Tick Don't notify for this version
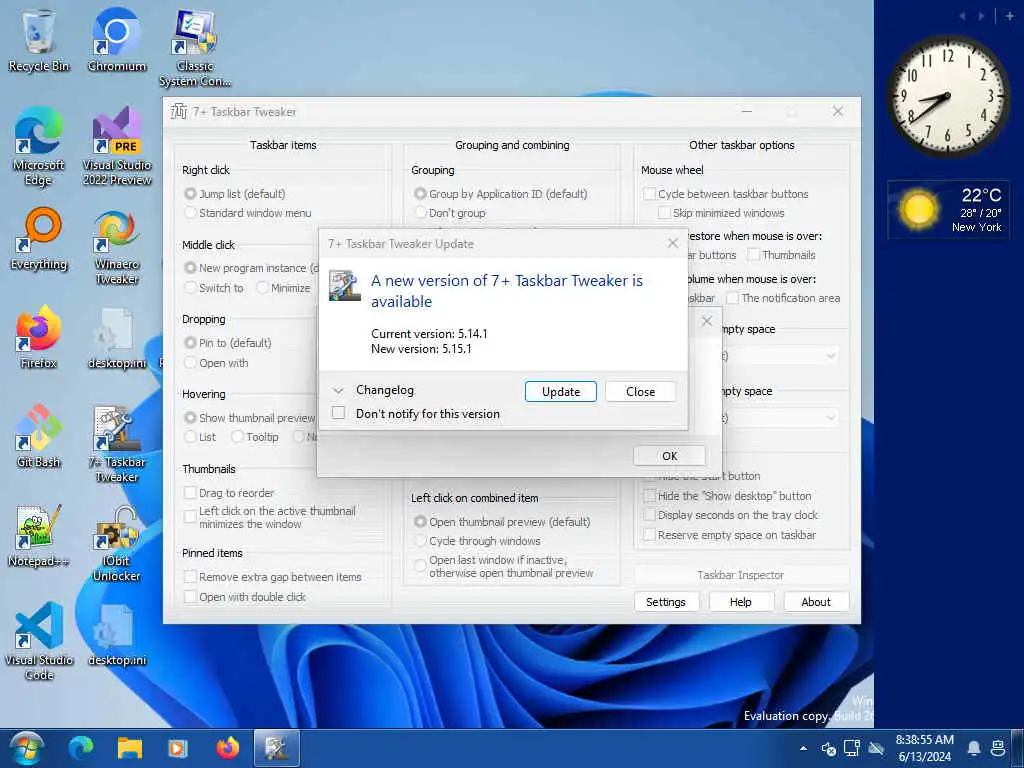This screenshot has height=768, width=1024. point(338,413)
